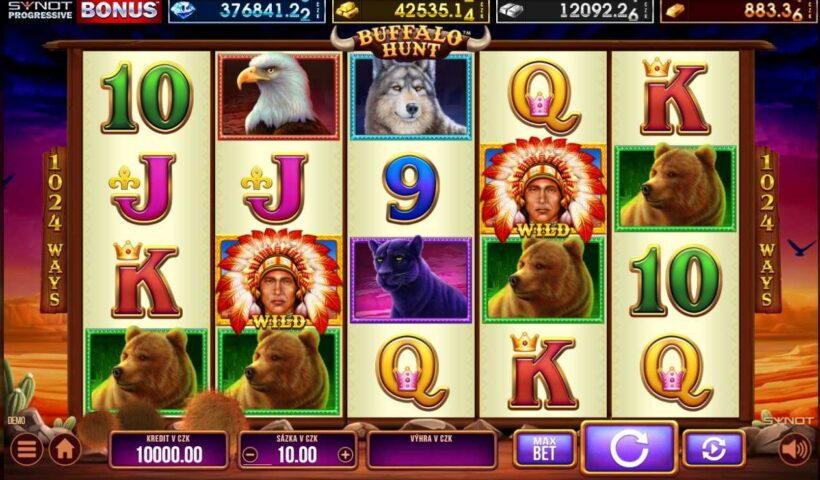Increase the bet with the plus icon
Image resolution: width=820 pixels, height=480 pixels.
coord(345,455)
